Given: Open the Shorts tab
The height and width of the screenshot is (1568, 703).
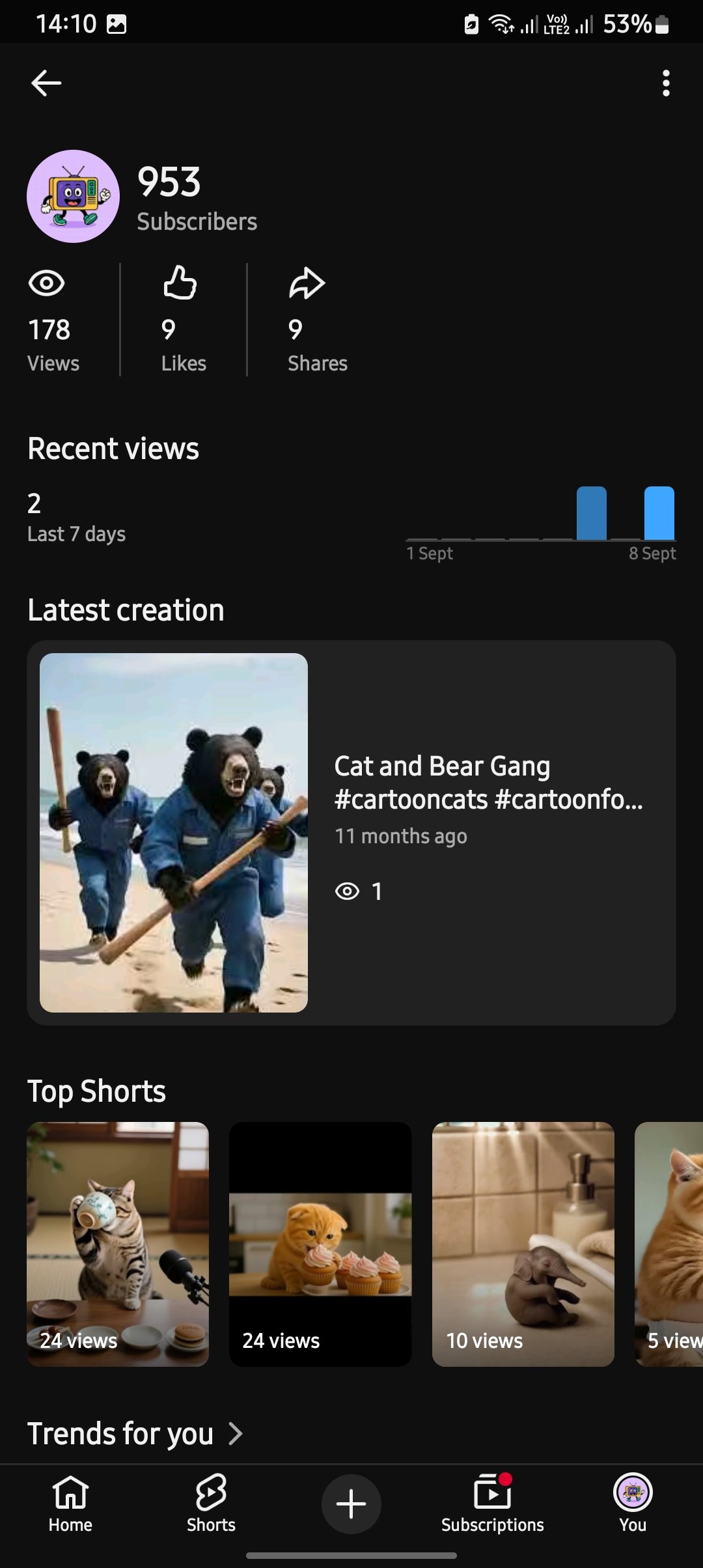Looking at the screenshot, I should click(x=211, y=1504).
